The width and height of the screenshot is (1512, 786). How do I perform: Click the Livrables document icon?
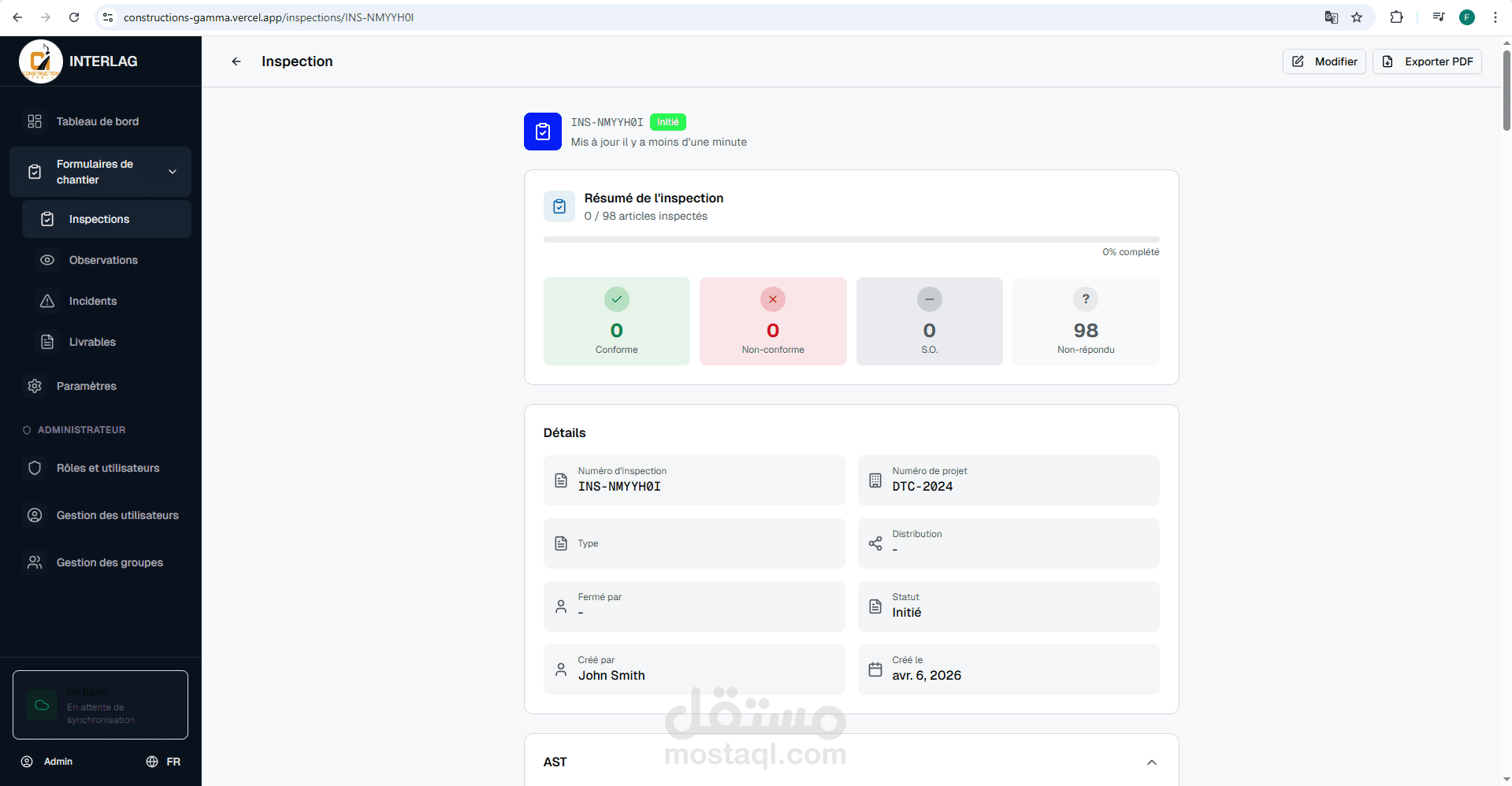pos(47,342)
